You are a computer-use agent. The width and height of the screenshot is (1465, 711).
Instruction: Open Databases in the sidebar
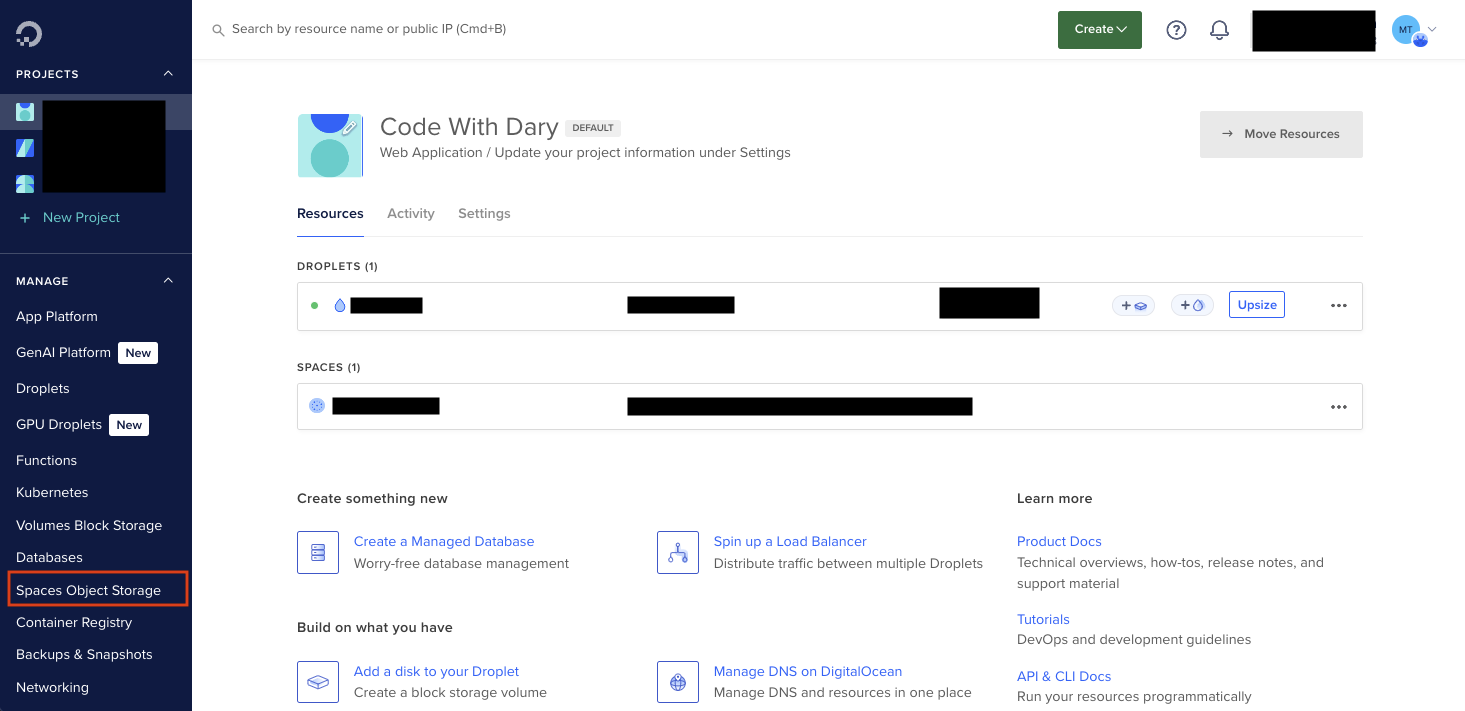[x=49, y=558]
